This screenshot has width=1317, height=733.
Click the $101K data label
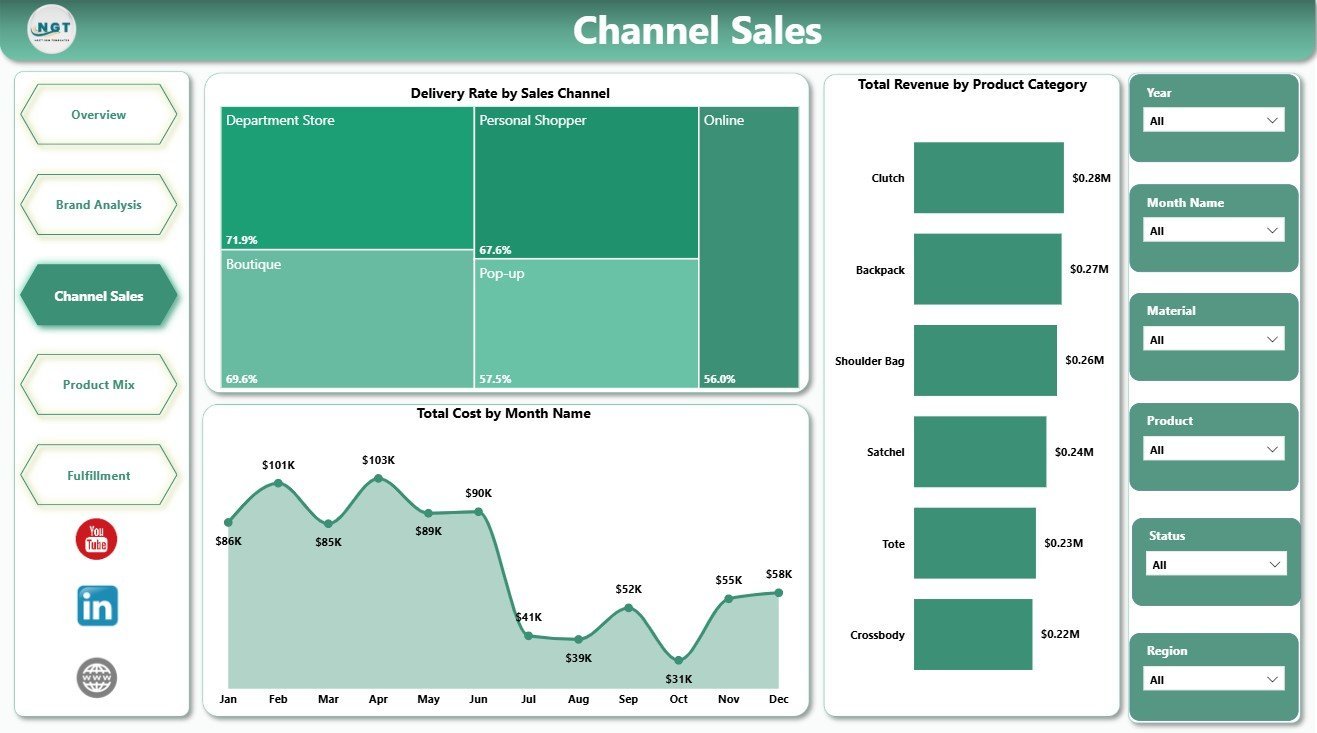click(278, 465)
